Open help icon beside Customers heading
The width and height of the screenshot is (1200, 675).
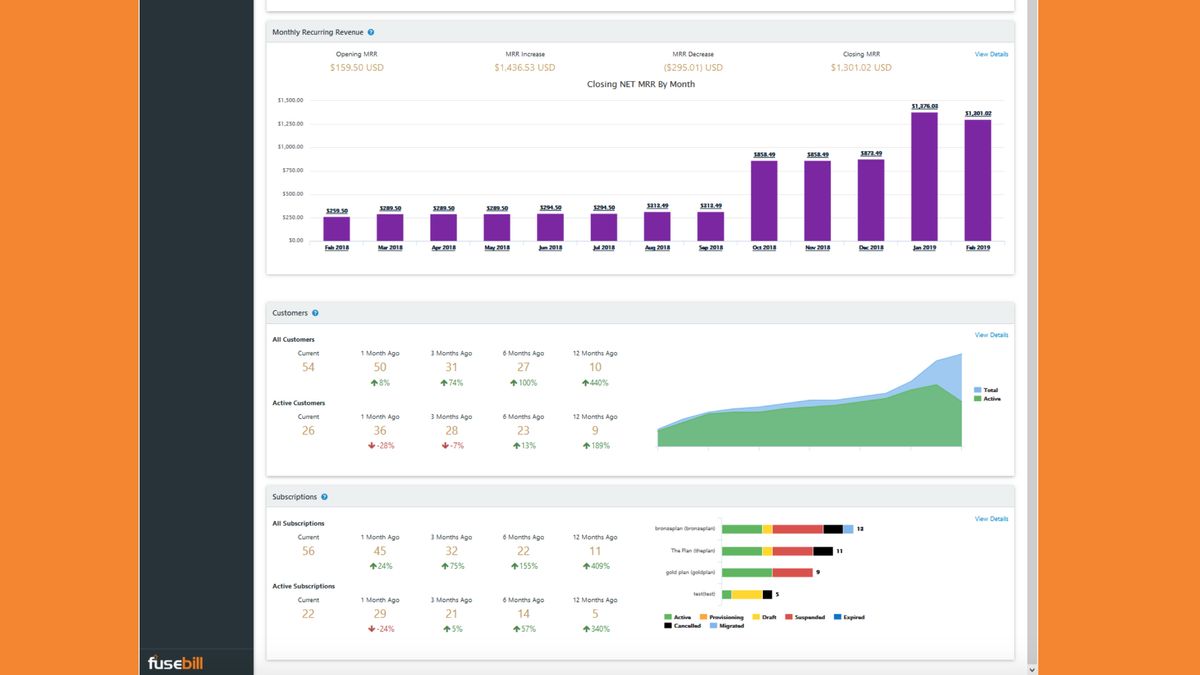315,313
